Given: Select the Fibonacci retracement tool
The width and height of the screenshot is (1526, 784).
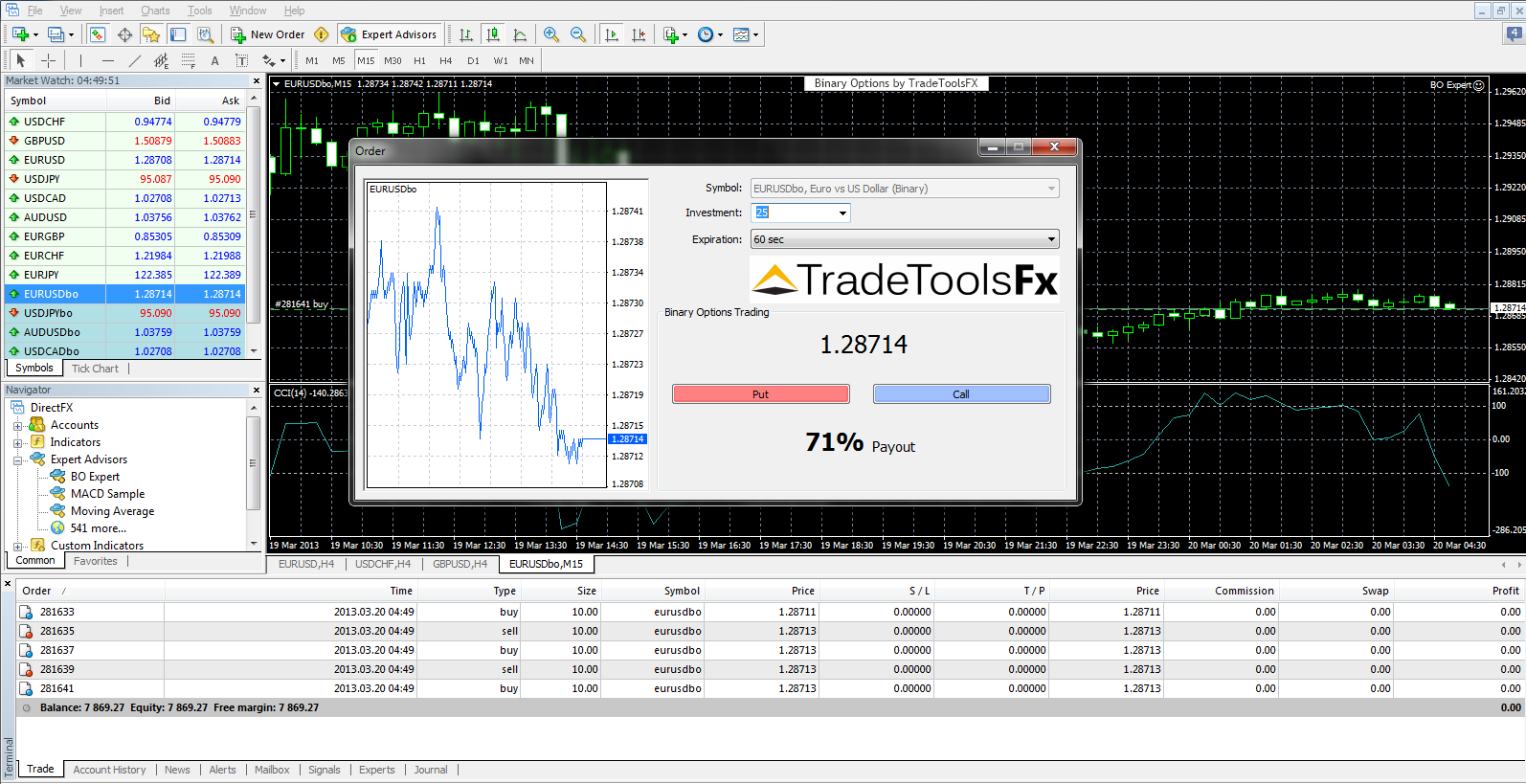Looking at the screenshot, I should point(189,60).
